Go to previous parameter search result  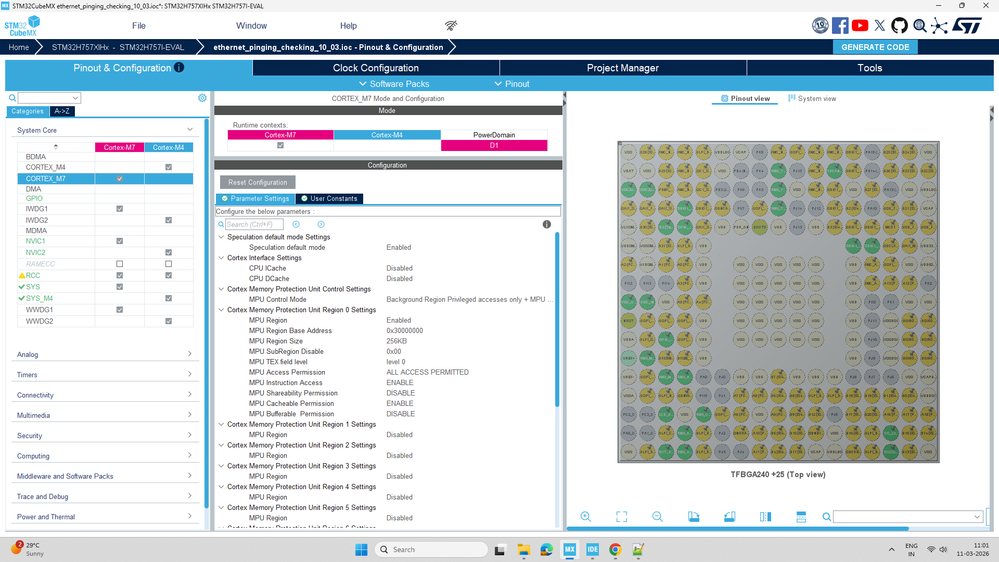click(x=296, y=224)
